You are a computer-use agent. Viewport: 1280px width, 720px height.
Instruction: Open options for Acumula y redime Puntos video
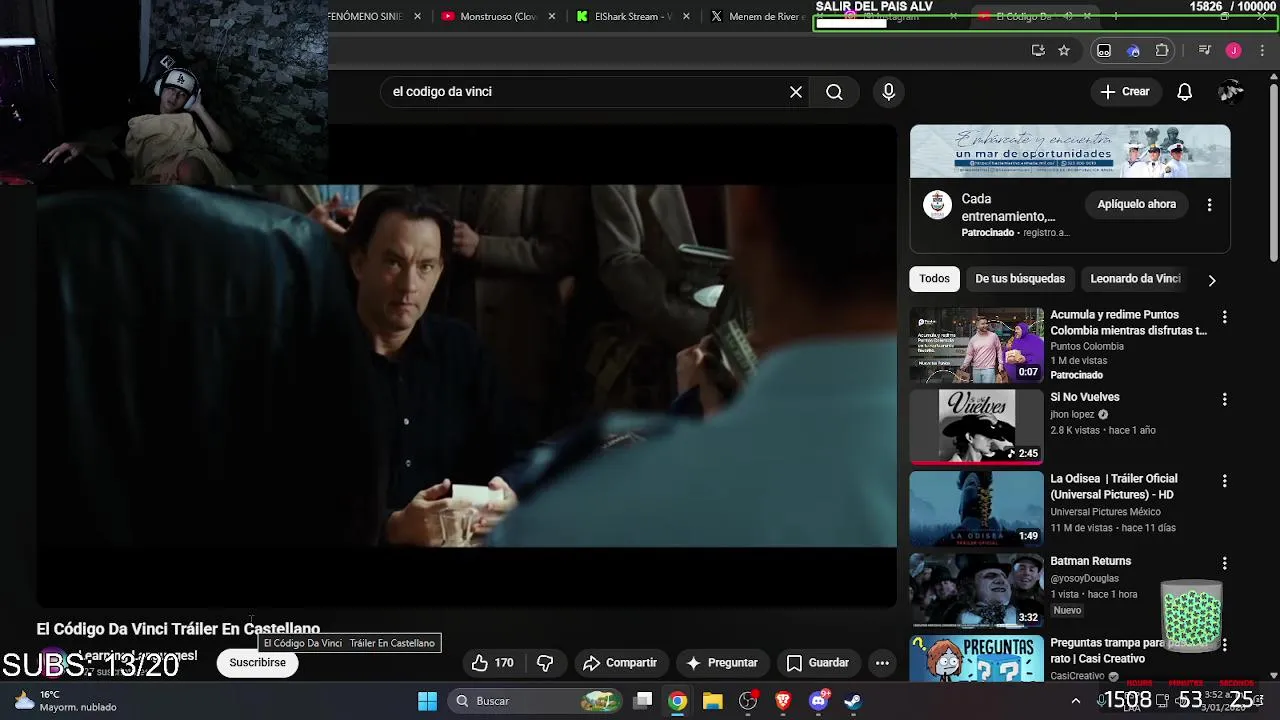pos(1224,317)
